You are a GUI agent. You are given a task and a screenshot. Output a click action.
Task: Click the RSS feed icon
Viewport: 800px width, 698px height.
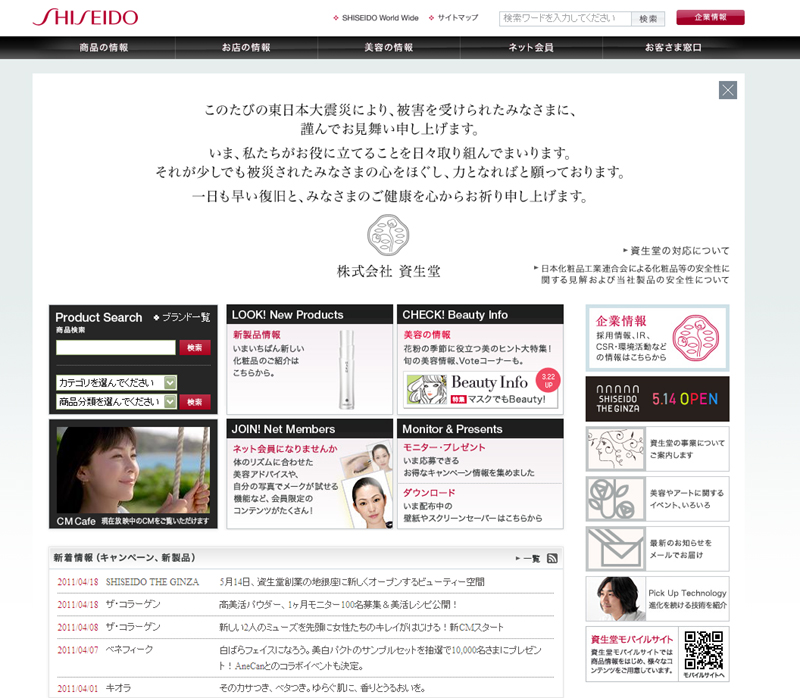[552, 558]
